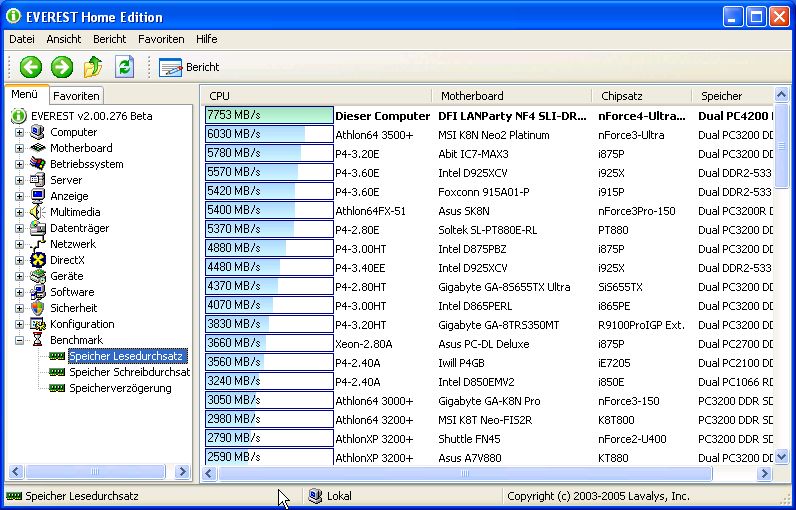796x510 pixels.
Task: Click the Multimedia speaker icon
Action: 37,212
